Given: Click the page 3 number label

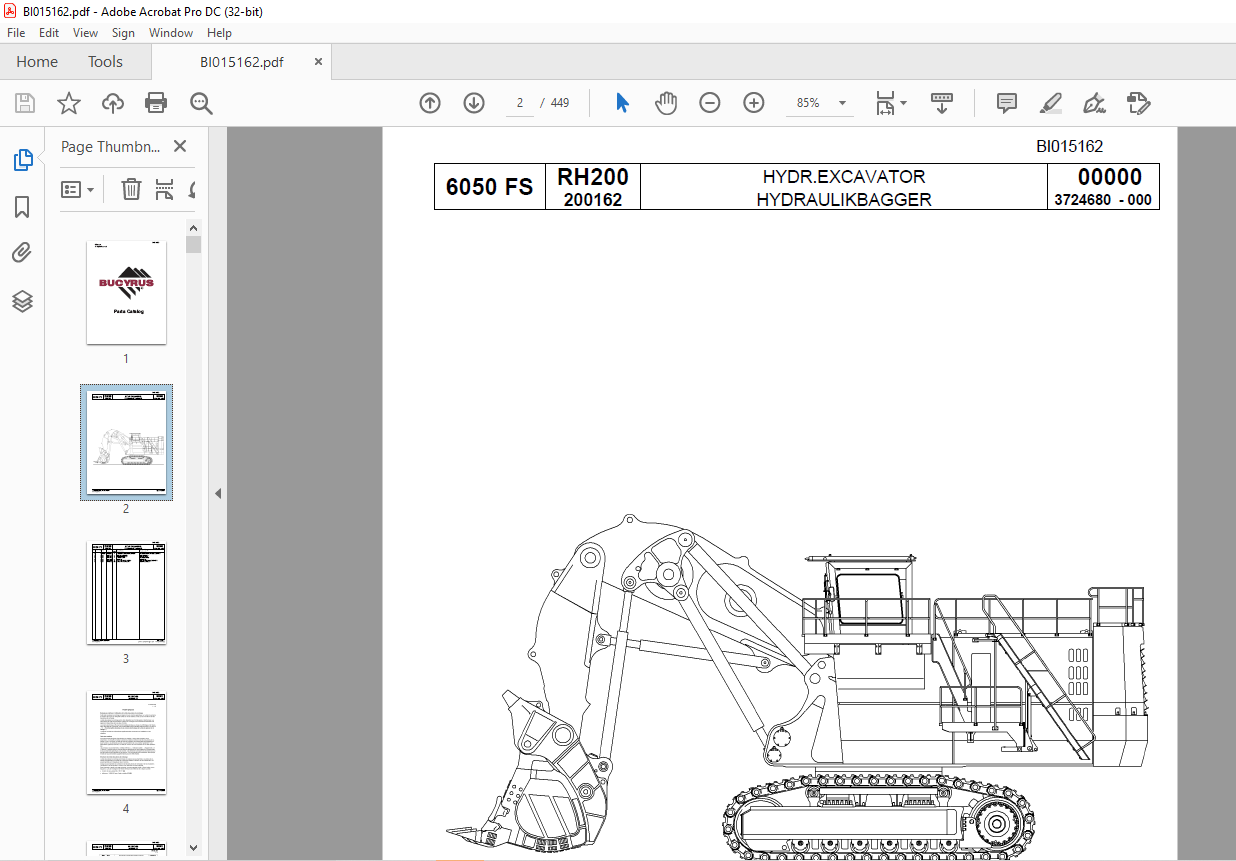Looking at the screenshot, I should 126,659.
